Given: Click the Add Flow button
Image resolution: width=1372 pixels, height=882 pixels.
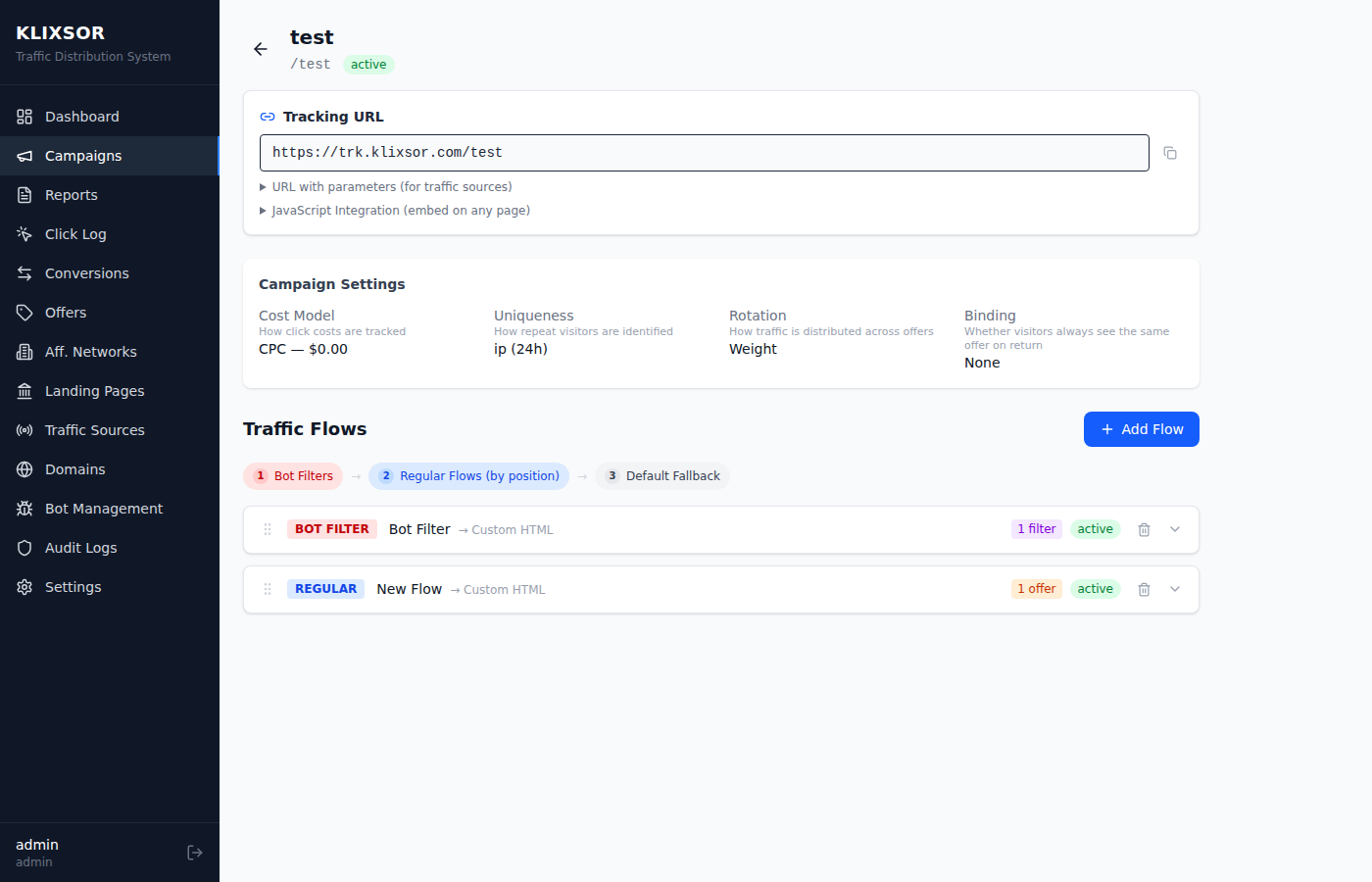Looking at the screenshot, I should pyautogui.click(x=1141, y=429).
